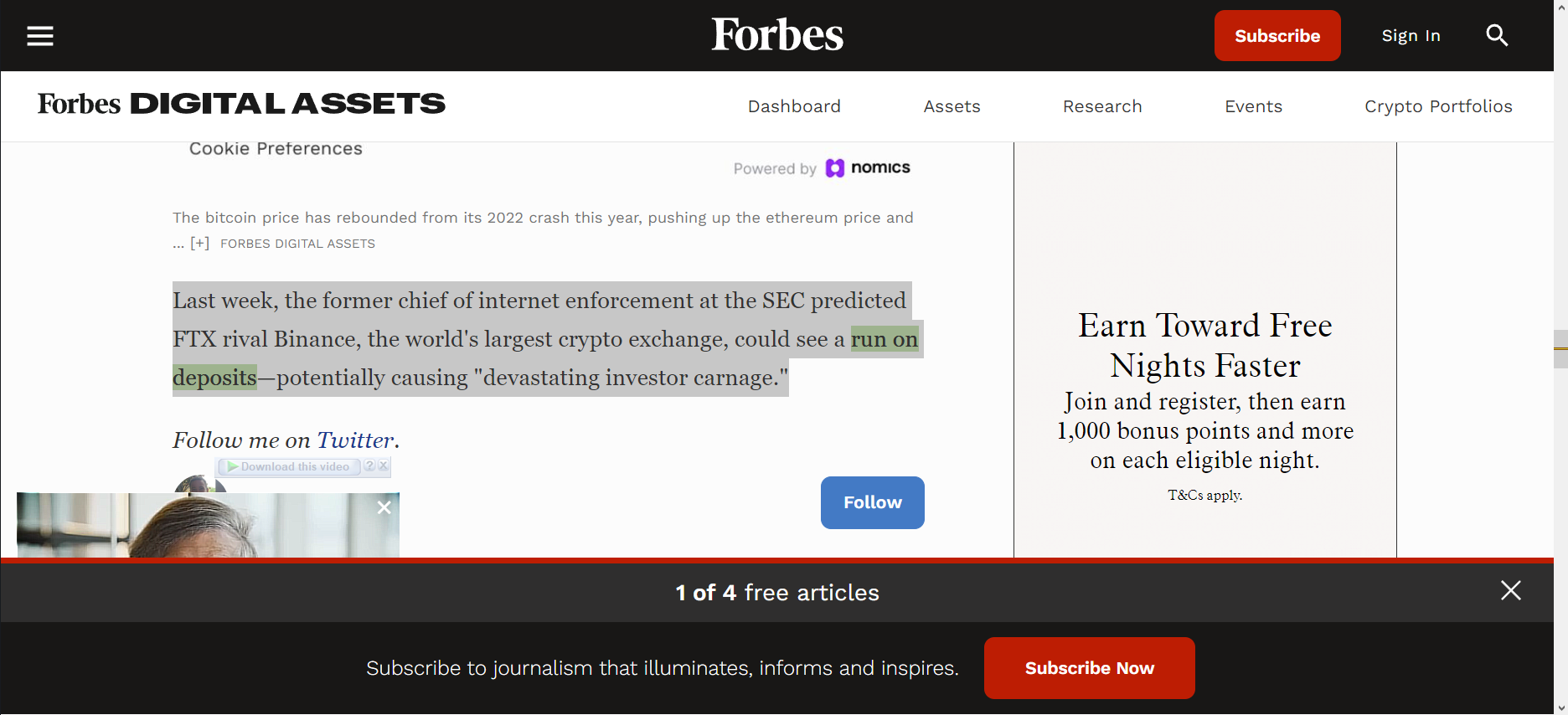Click the nomics logo
This screenshot has width=1568, height=715.
tap(869, 168)
